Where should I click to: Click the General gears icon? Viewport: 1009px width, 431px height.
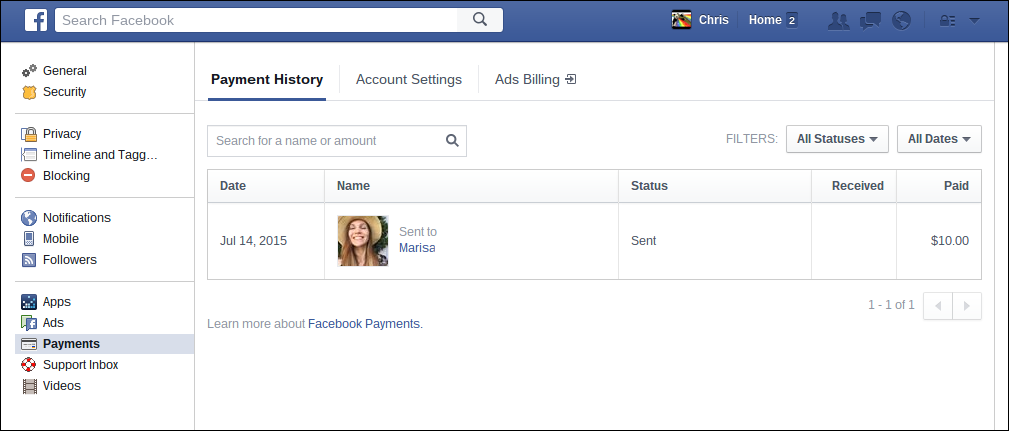[x=29, y=71]
